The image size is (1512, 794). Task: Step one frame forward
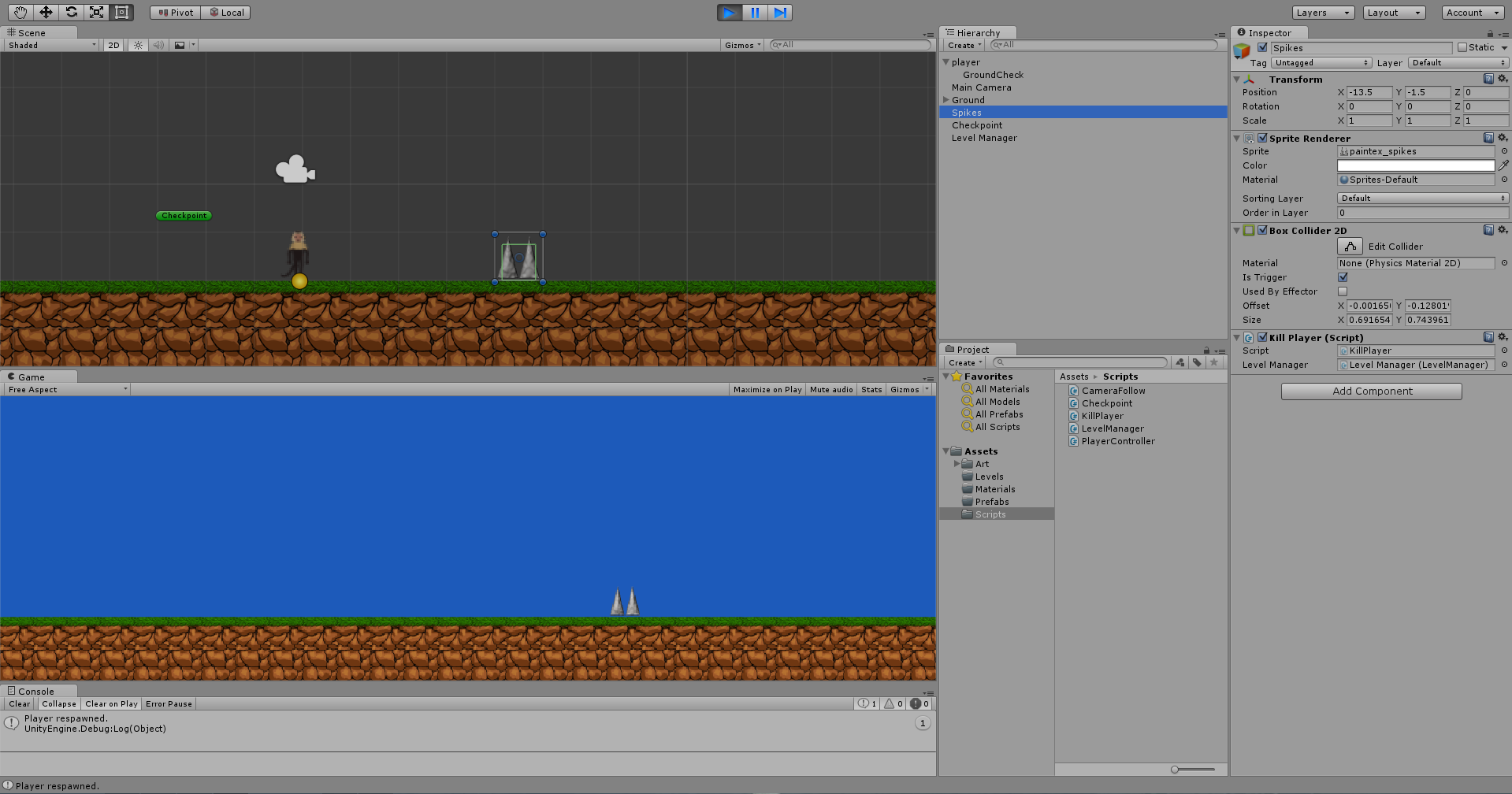point(780,13)
